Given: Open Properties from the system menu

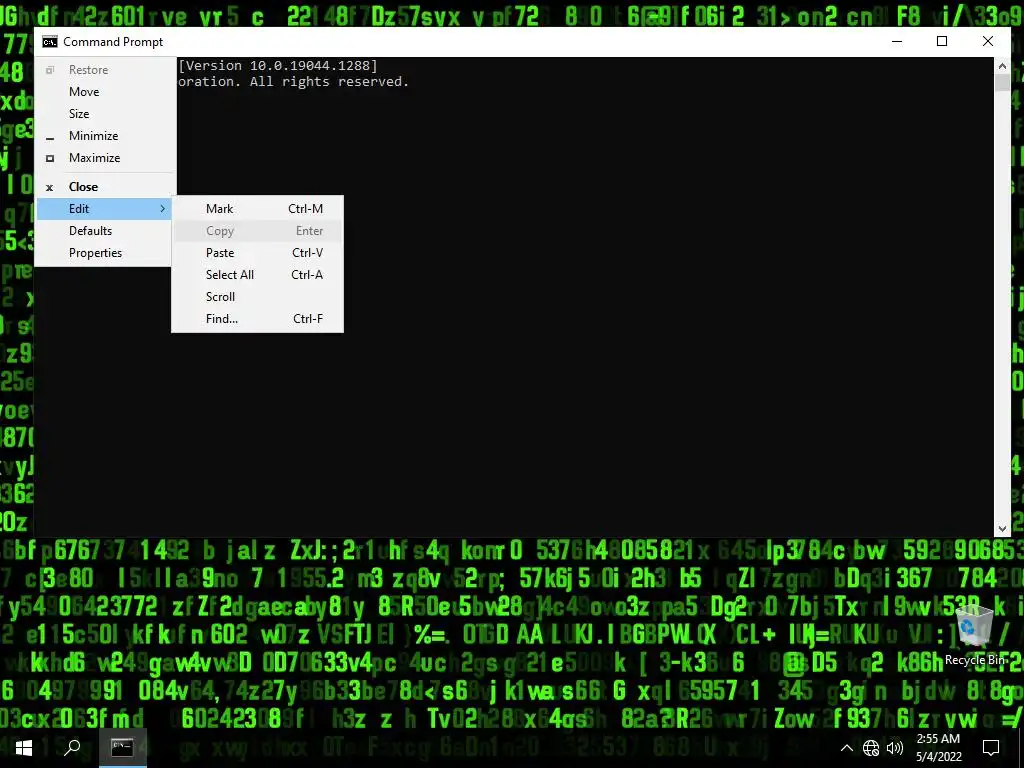Looking at the screenshot, I should click(105, 253).
